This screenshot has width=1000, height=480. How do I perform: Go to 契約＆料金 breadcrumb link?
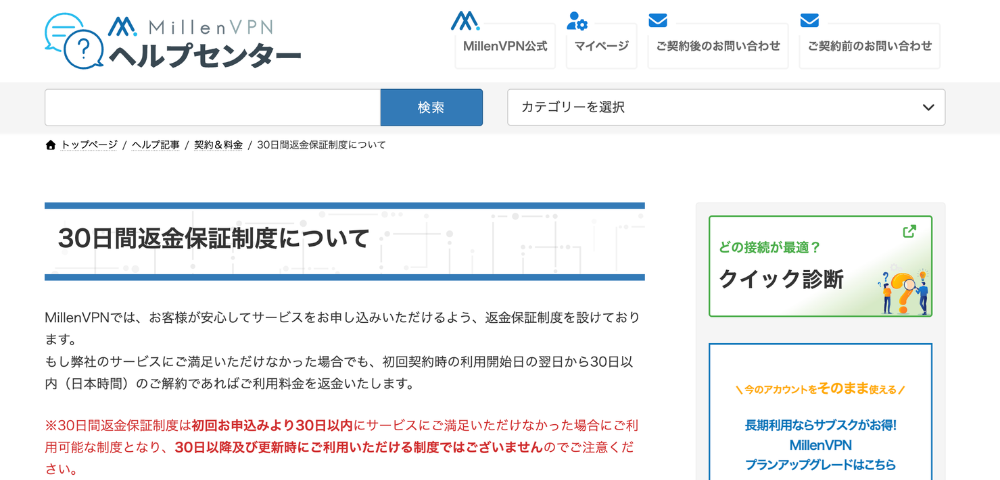218,145
